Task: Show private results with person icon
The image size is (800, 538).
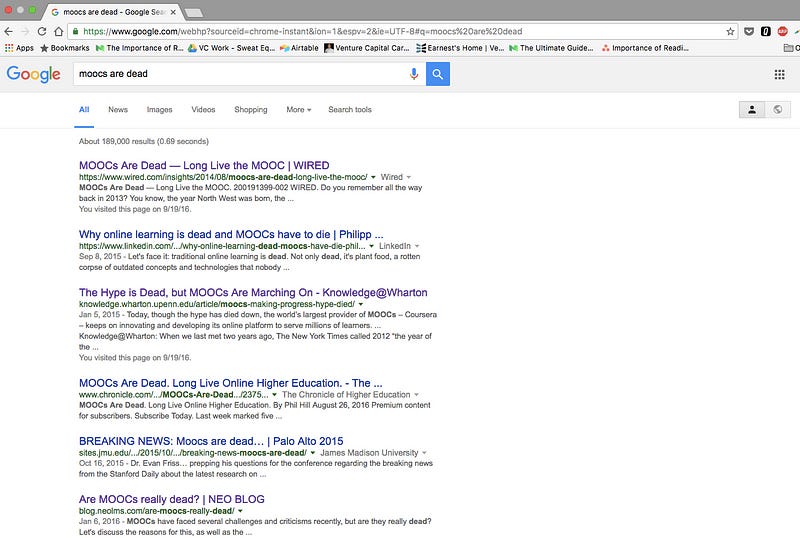Action: (752, 110)
